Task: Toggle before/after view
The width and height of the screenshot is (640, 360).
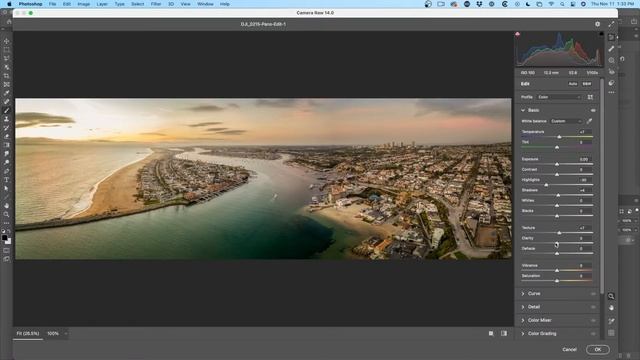Action: tap(504, 333)
